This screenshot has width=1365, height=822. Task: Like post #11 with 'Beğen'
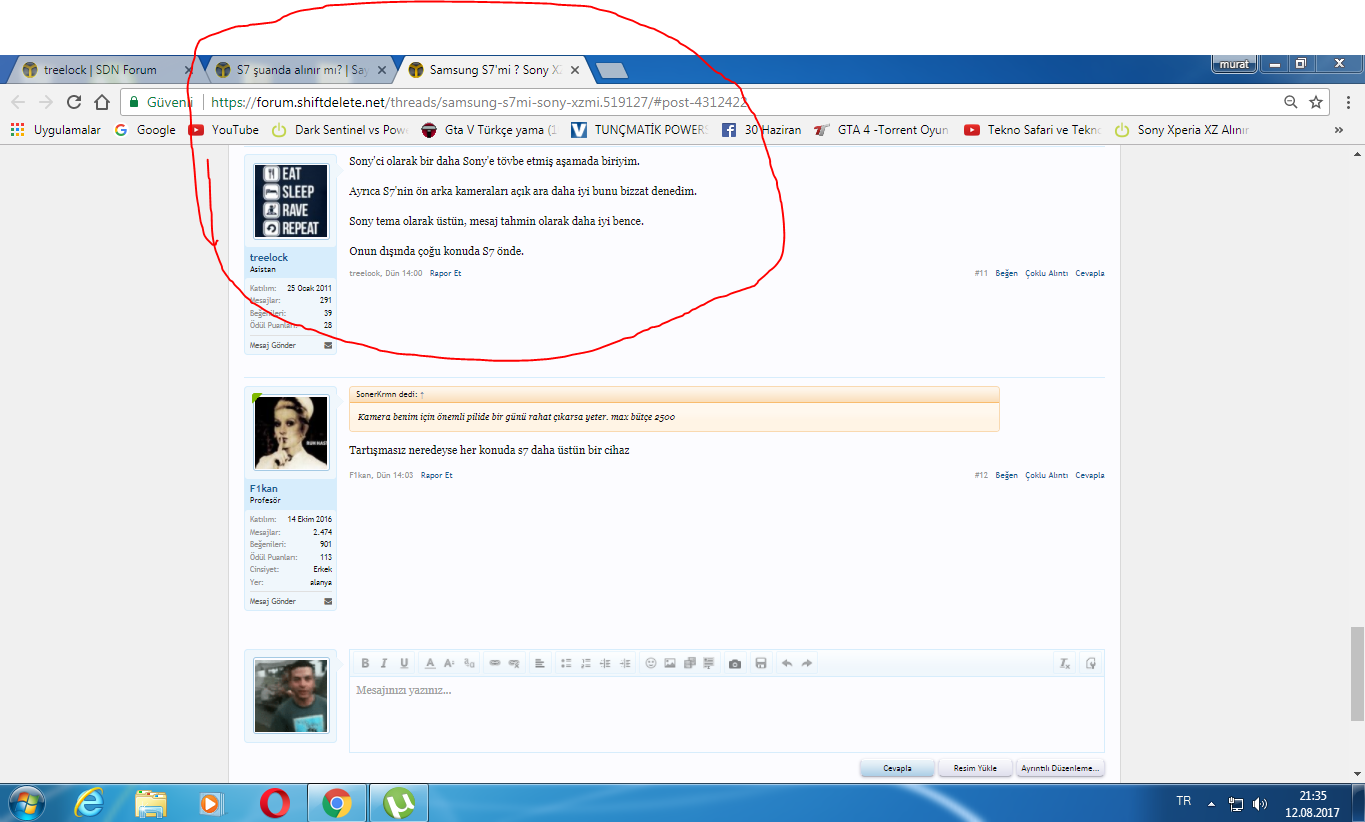coord(1006,273)
